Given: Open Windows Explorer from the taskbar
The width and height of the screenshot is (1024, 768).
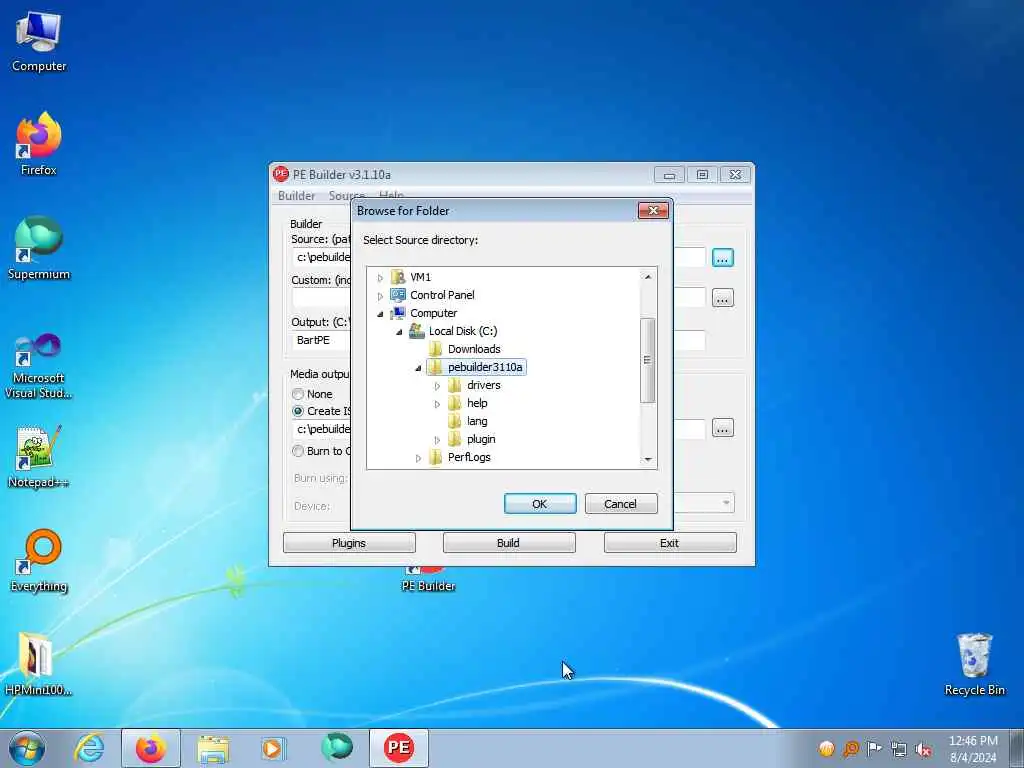Looking at the screenshot, I should point(213,748).
